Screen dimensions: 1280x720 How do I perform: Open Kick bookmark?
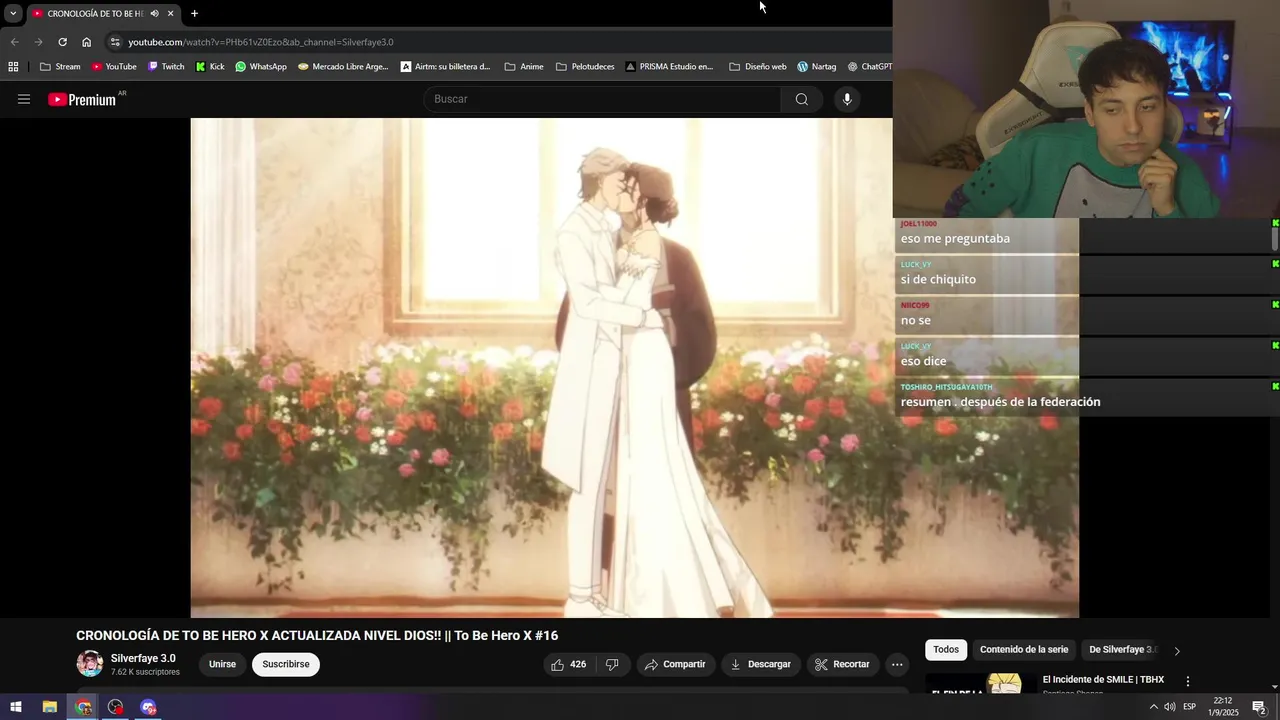click(210, 67)
